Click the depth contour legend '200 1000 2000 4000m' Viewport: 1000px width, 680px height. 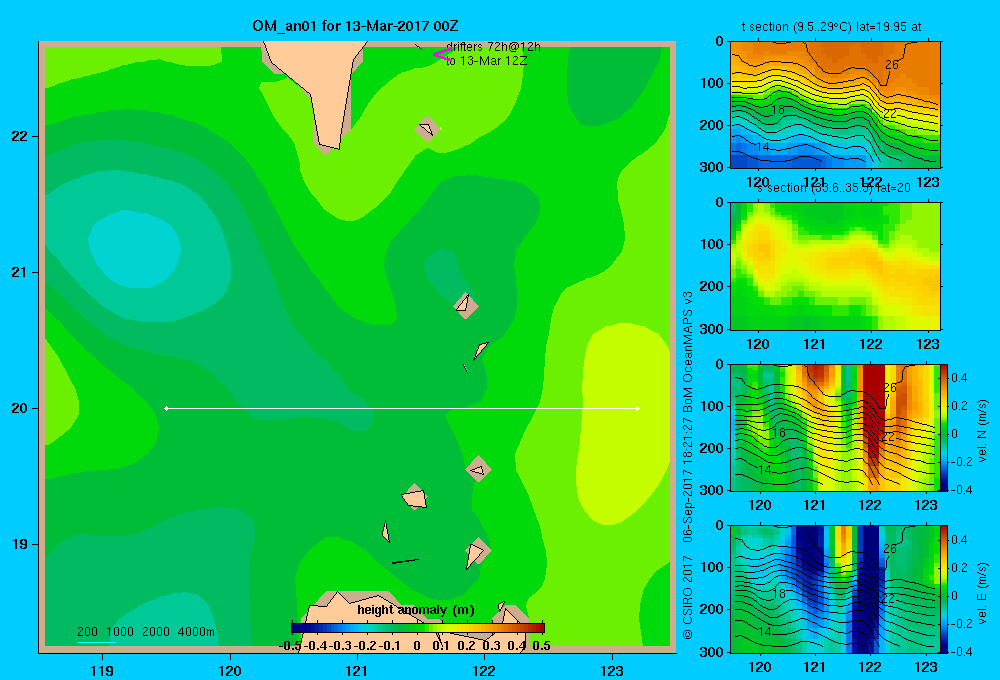(x=145, y=632)
